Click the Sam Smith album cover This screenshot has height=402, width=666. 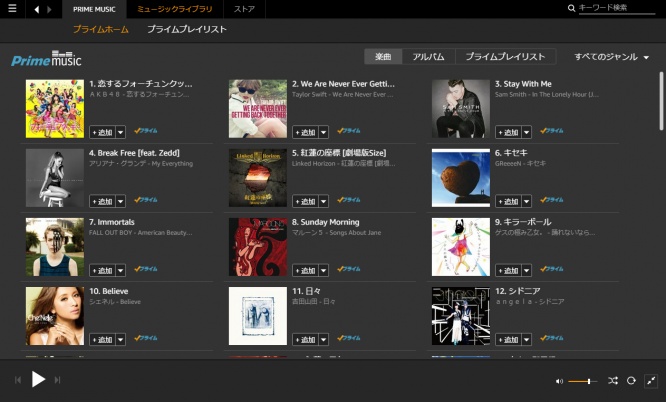click(x=461, y=109)
